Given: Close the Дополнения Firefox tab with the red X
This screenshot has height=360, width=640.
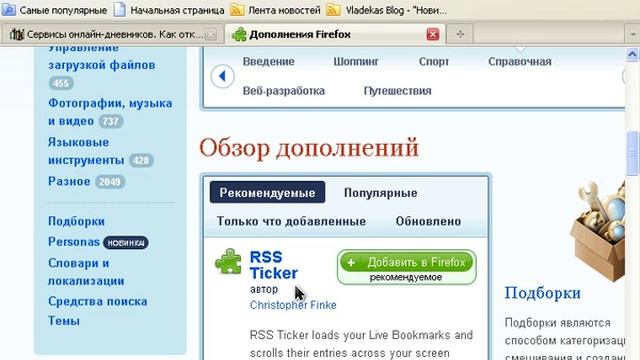Looking at the screenshot, I should point(433,34).
